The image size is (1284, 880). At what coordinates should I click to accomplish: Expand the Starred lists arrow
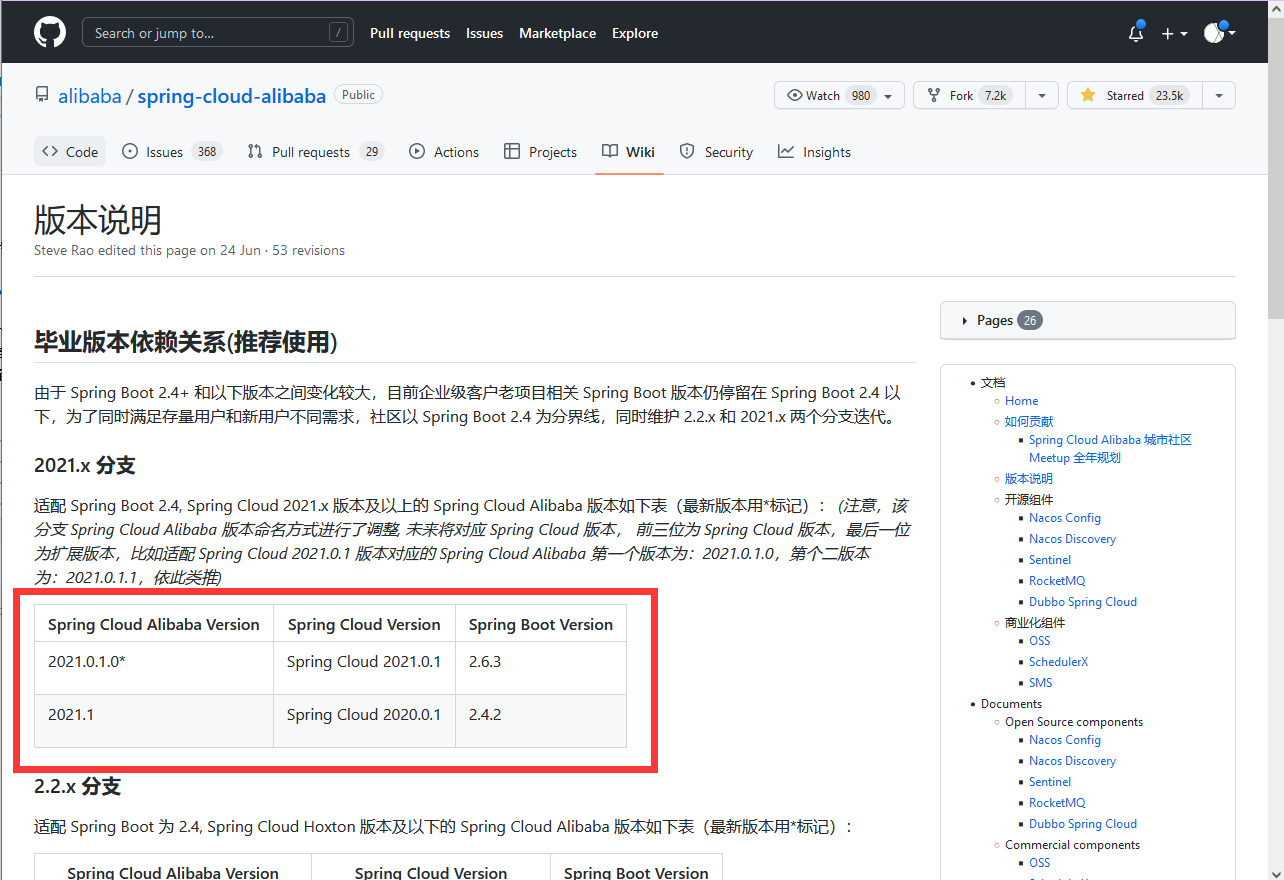pyautogui.click(x=1219, y=95)
